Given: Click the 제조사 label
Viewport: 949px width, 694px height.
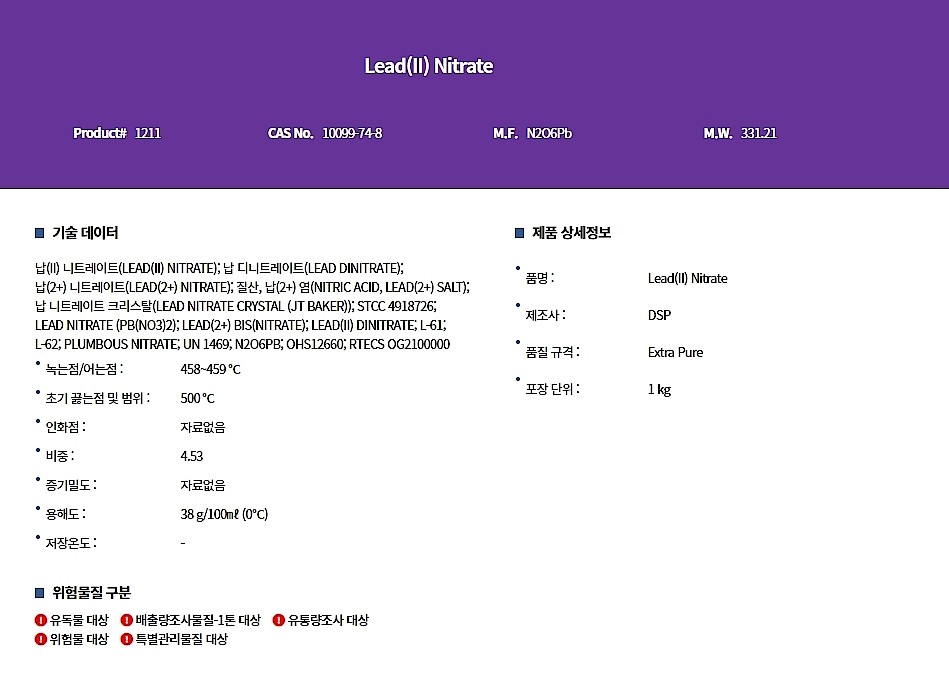Looking at the screenshot, I should (x=545, y=315).
